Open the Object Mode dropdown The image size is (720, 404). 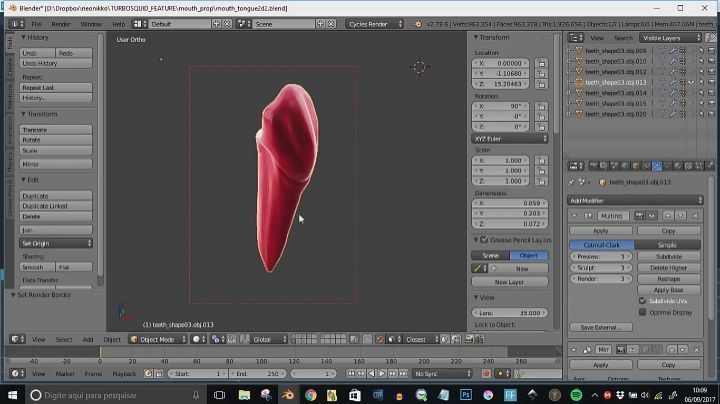158,339
